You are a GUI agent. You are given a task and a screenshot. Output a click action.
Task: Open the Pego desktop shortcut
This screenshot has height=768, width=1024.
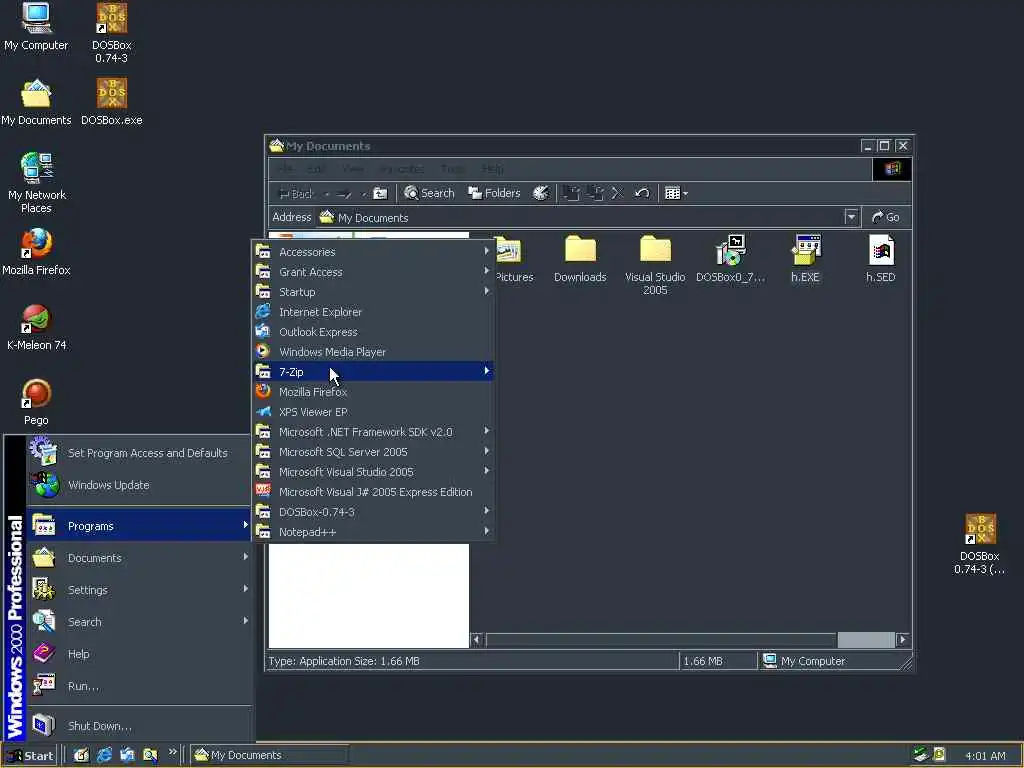36,402
